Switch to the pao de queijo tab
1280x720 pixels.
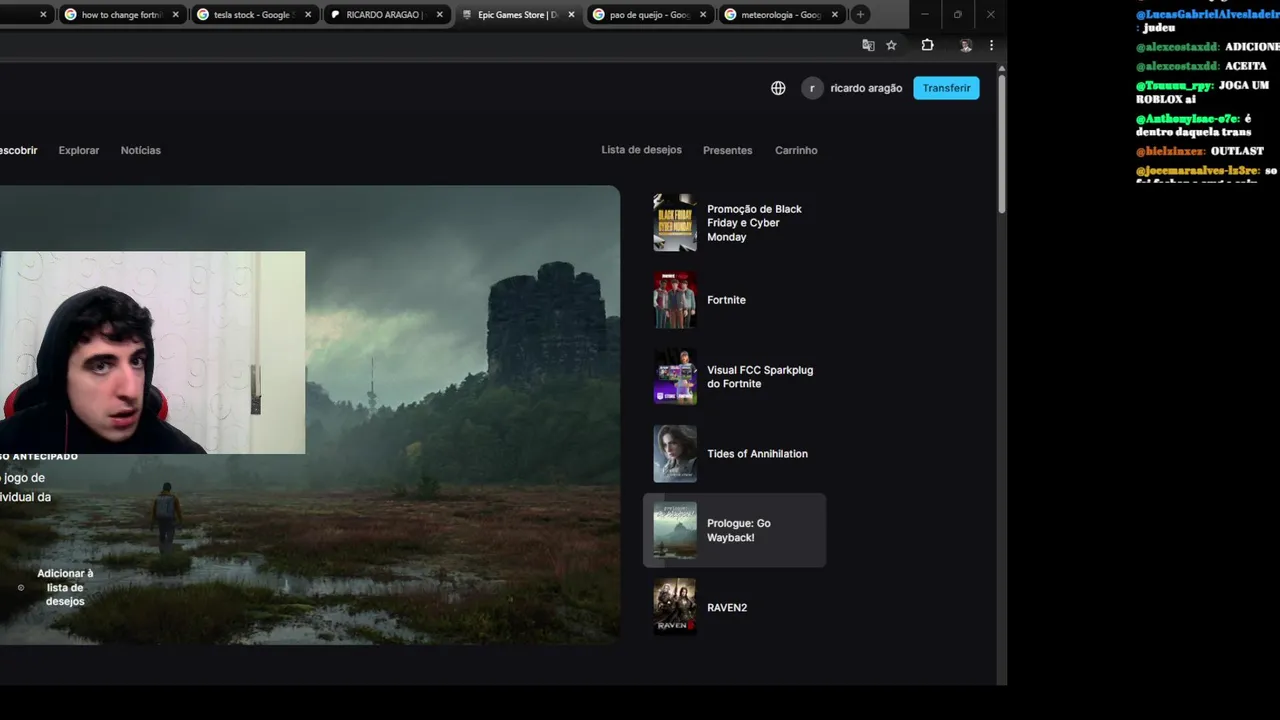tap(648, 15)
